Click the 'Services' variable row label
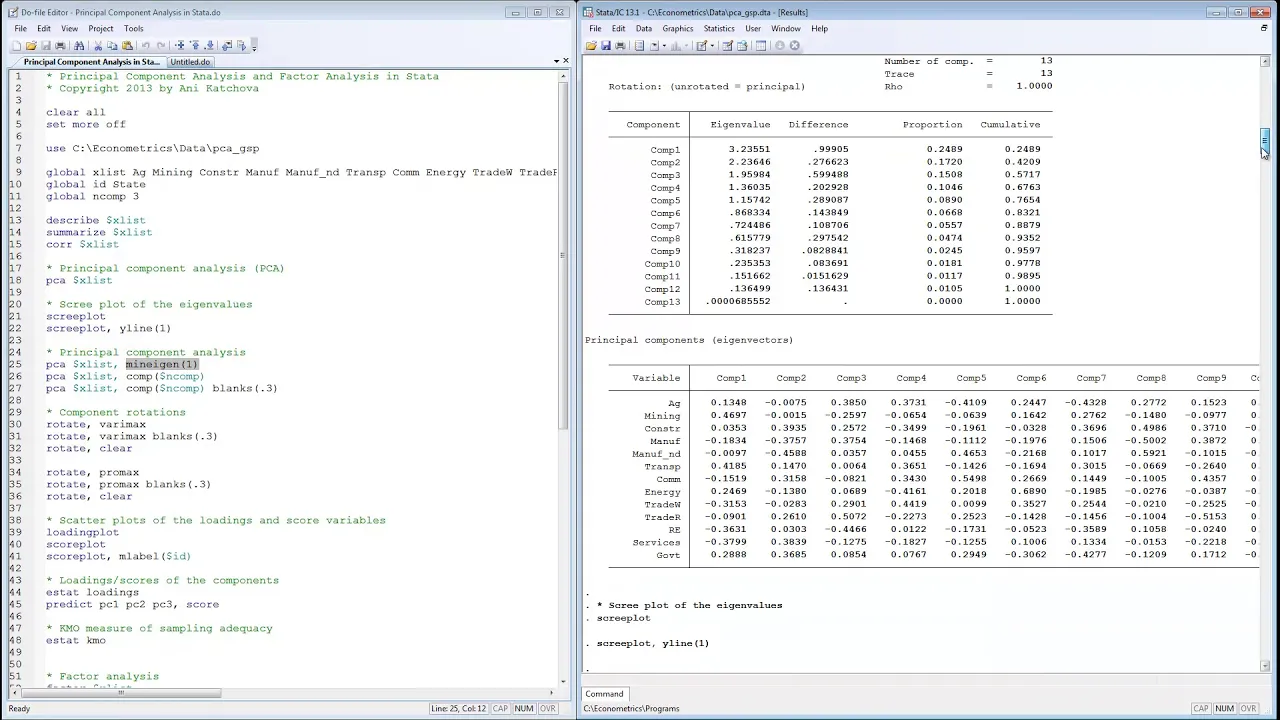Image resolution: width=1280 pixels, height=720 pixels. 656,542
